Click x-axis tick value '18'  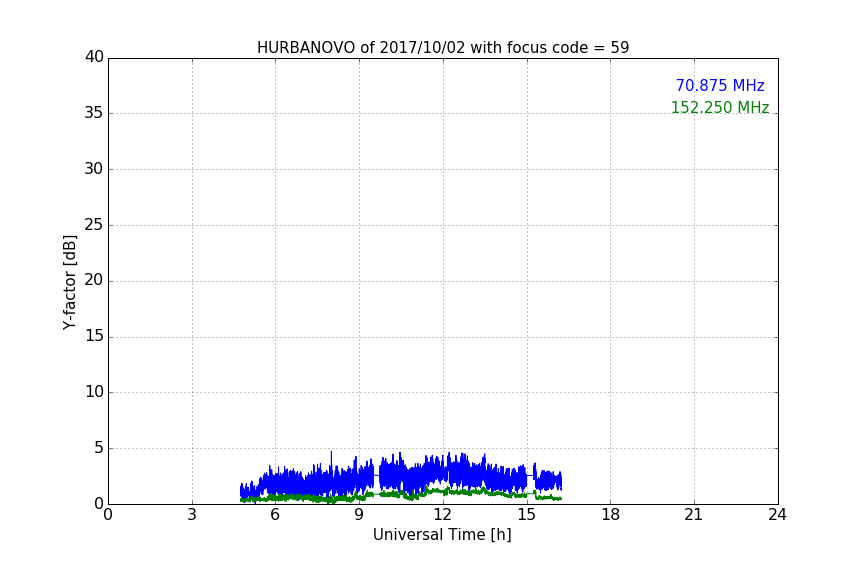click(x=611, y=515)
